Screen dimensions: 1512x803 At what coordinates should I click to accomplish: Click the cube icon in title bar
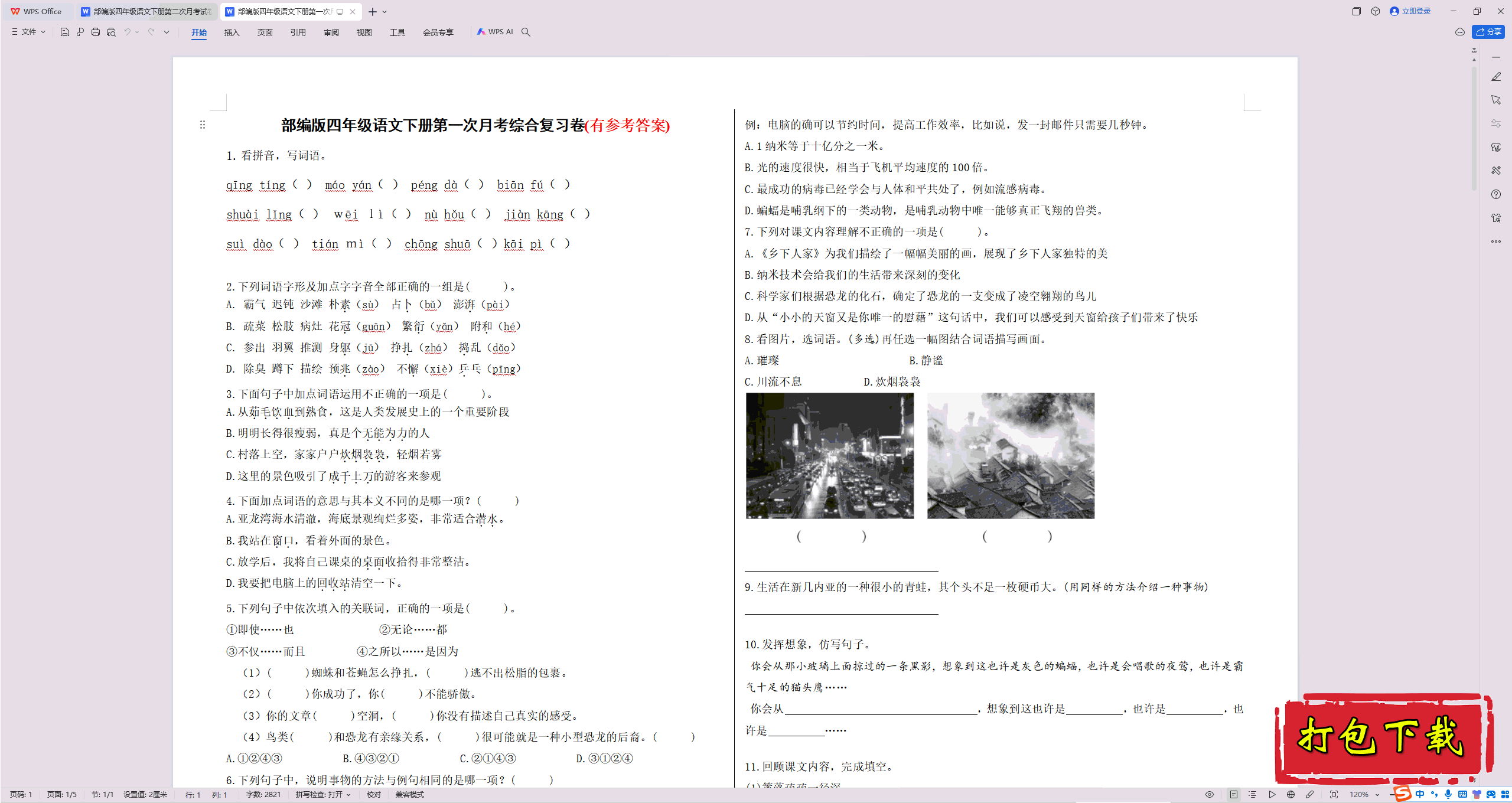click(x=1376, y=11)
